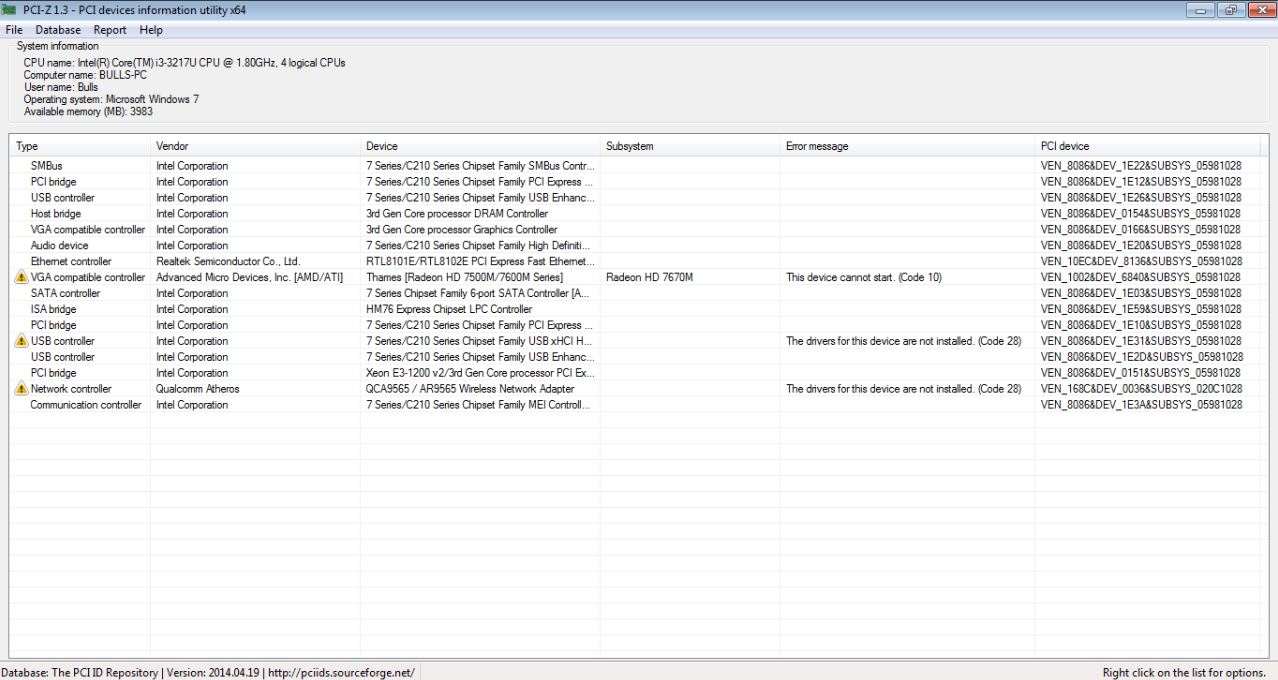
Task: Open the Report menu
Action: pyautogui.click(x=110, y=30)
